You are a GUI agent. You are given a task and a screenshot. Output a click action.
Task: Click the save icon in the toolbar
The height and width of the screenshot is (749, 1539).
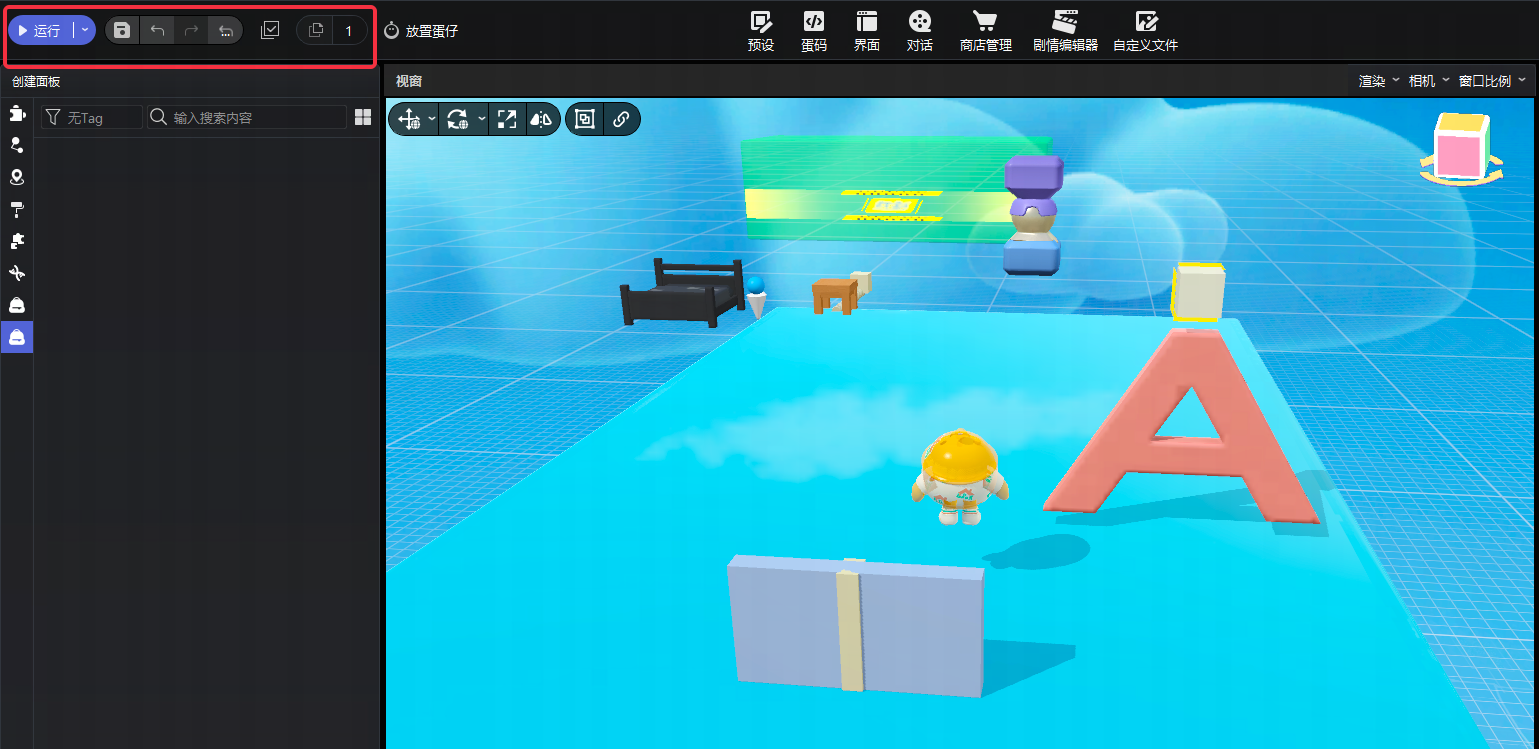click(122, 31)
